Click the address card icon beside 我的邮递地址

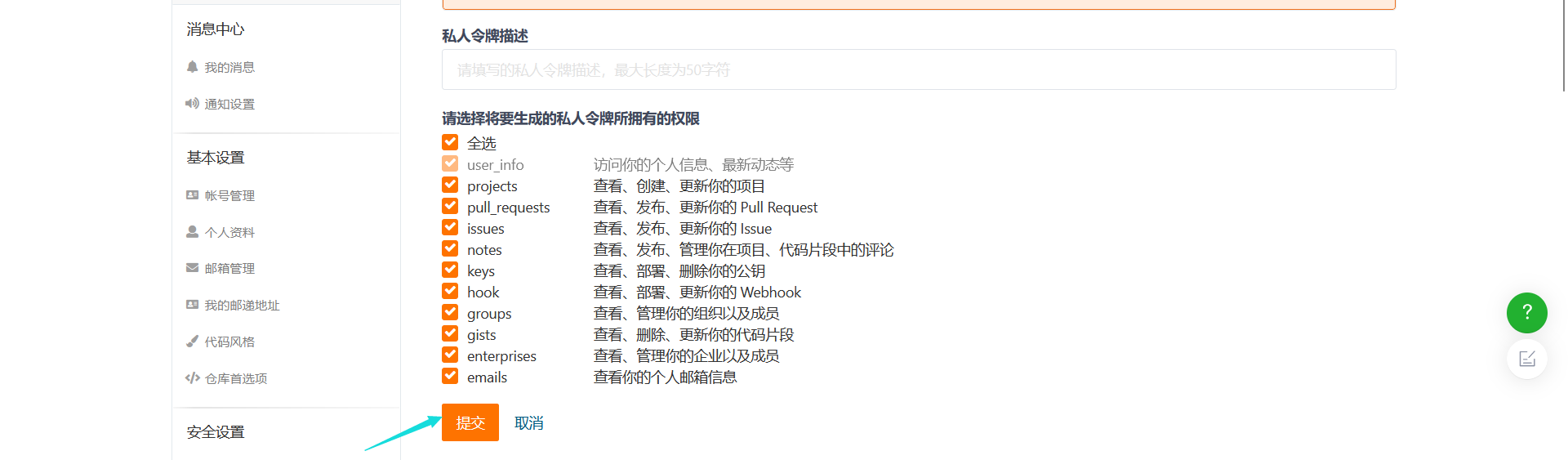coord(192,305)
